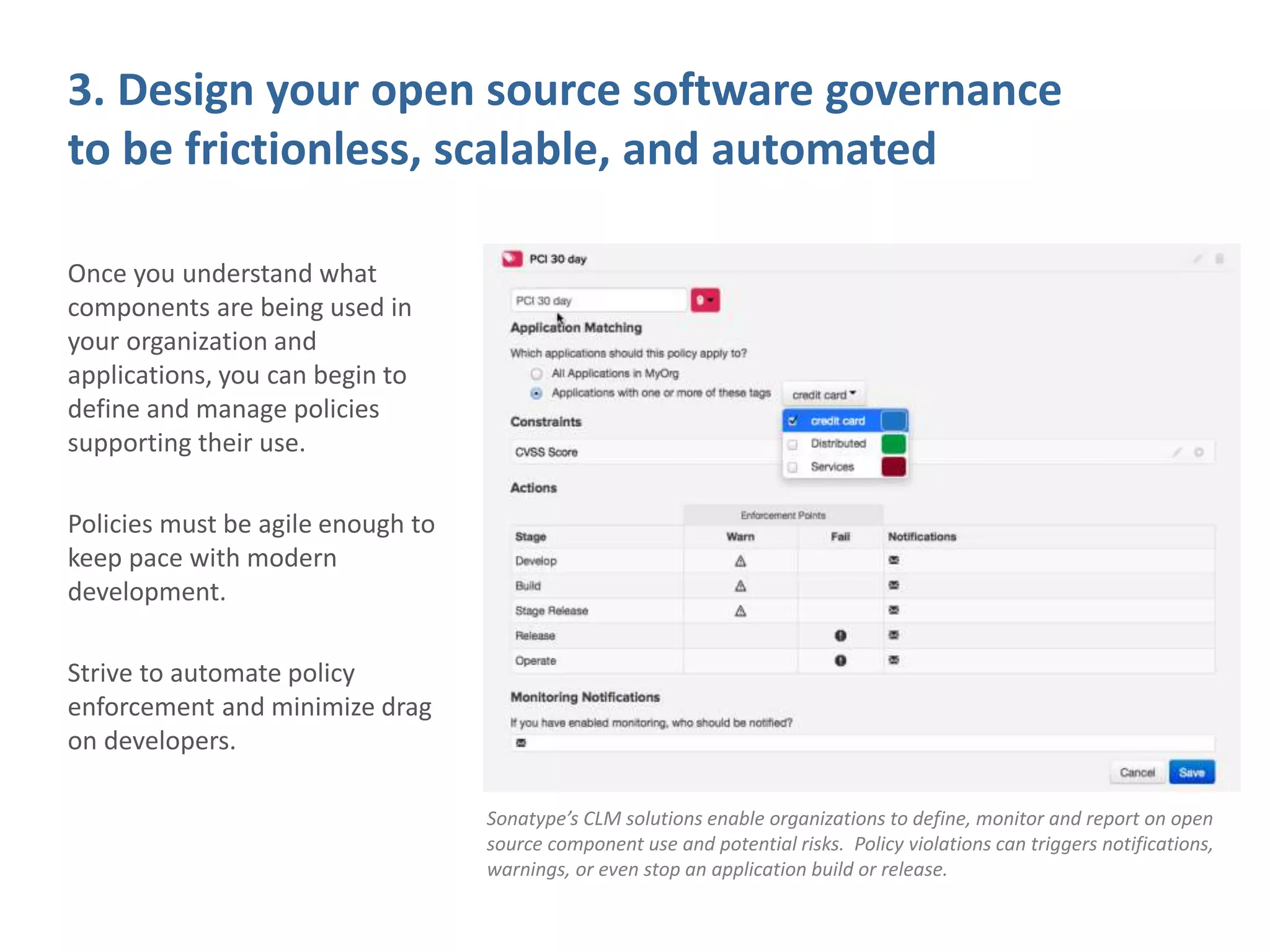Viewport: 1270px width, 952px height.
Task: Click the blue credit card color swatch
Action: point(894,421)
